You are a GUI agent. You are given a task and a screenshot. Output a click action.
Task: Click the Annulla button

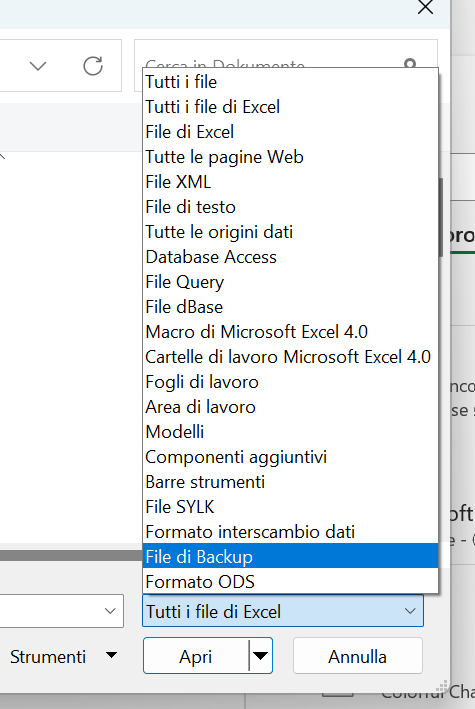[357, 656]
